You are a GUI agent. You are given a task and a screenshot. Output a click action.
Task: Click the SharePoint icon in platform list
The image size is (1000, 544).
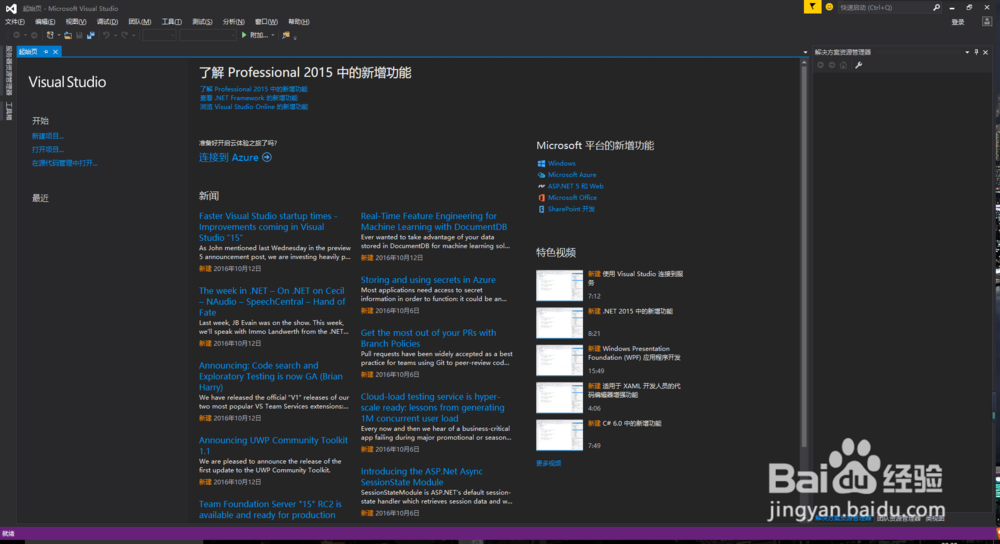pyautogui.click(x=541, y=209)
